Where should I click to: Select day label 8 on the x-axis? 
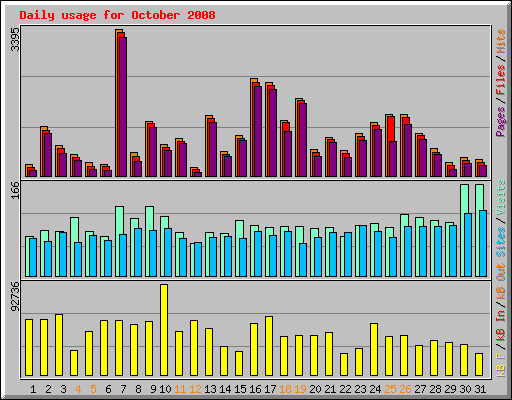(x=138, y=389)
